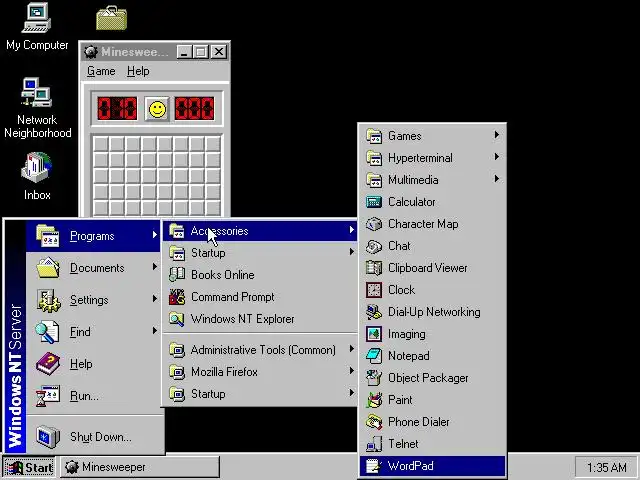The height and width of the screenshot is (480, 640).
Task: Click the Object Packager icon
Action: [x=374, y=378]
